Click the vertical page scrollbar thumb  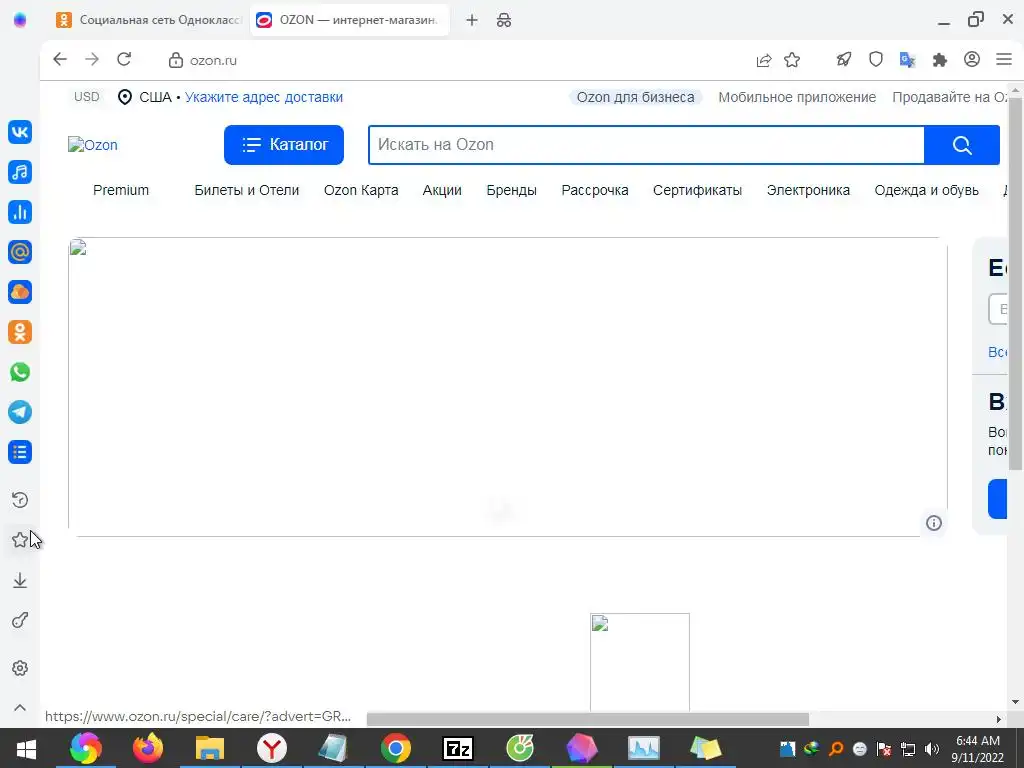click(x=1015, y=283)
